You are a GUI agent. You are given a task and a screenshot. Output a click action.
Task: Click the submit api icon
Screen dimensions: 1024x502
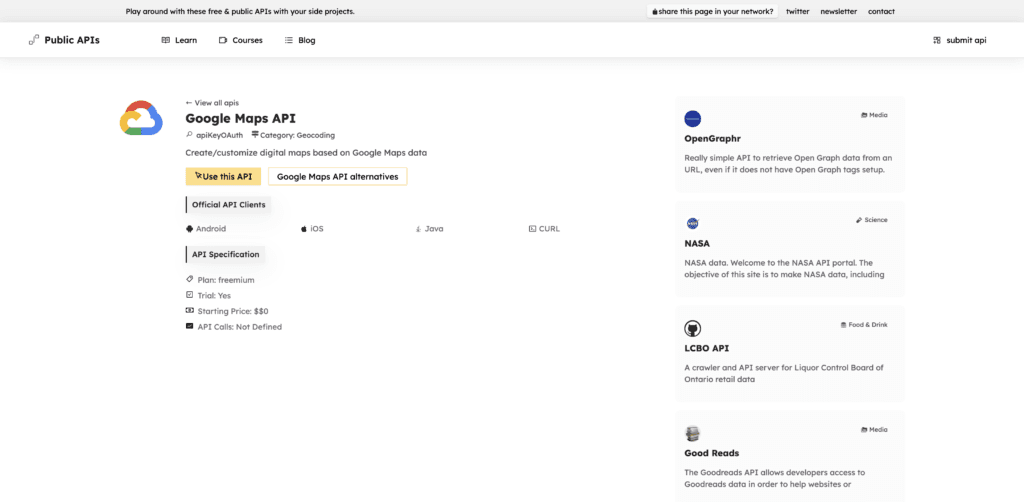click(937, 40)
